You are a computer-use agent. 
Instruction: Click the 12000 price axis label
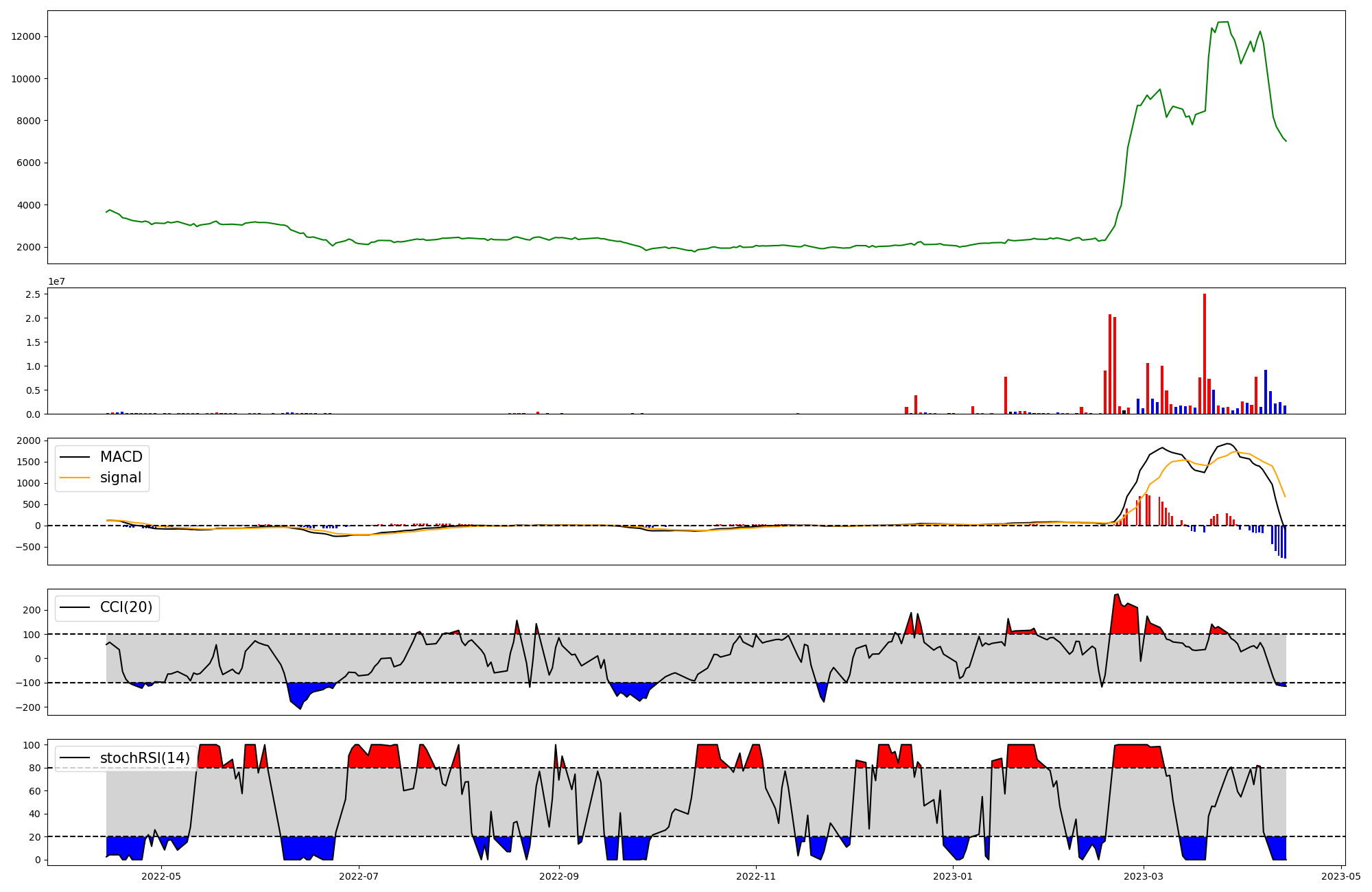[26, 36]
